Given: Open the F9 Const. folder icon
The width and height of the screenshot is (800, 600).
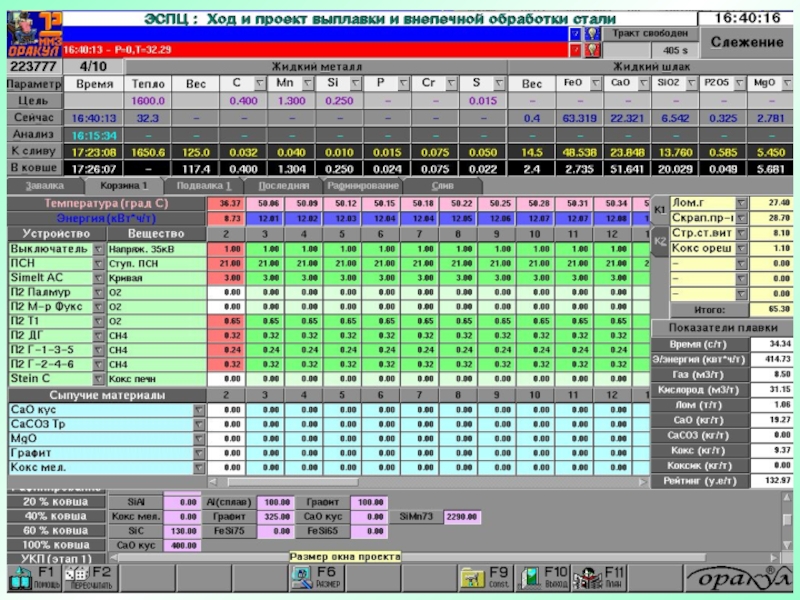Looking at the screenshot, I should point(472,577).
